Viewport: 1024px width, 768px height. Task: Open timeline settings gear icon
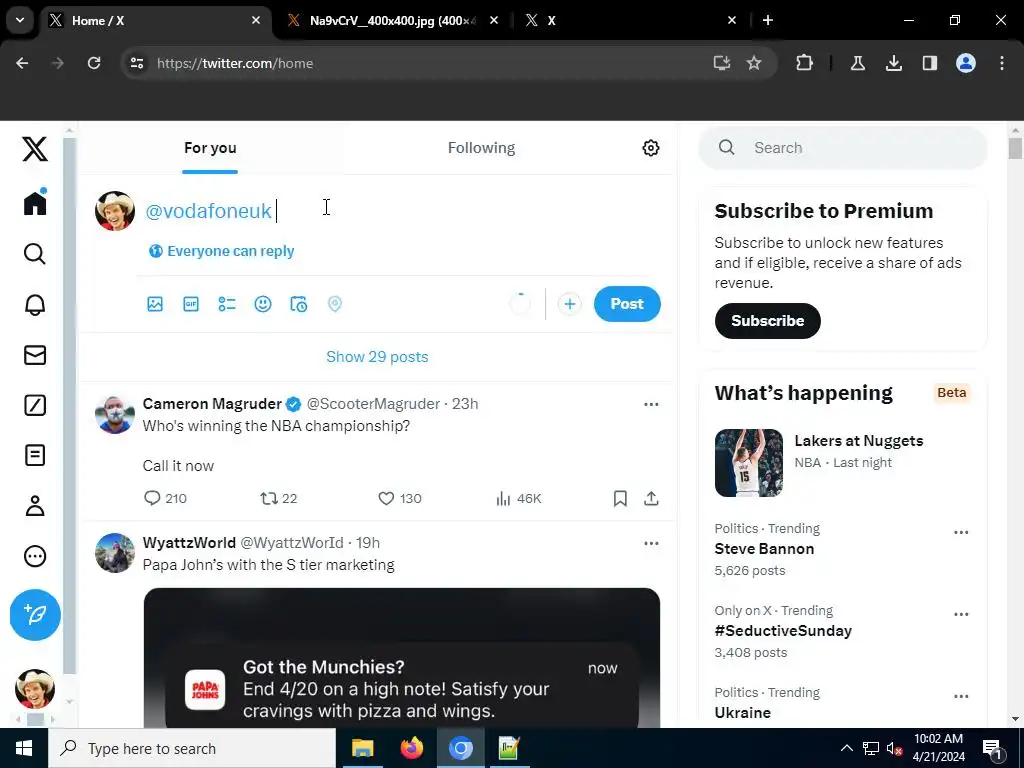coord(650,148)
